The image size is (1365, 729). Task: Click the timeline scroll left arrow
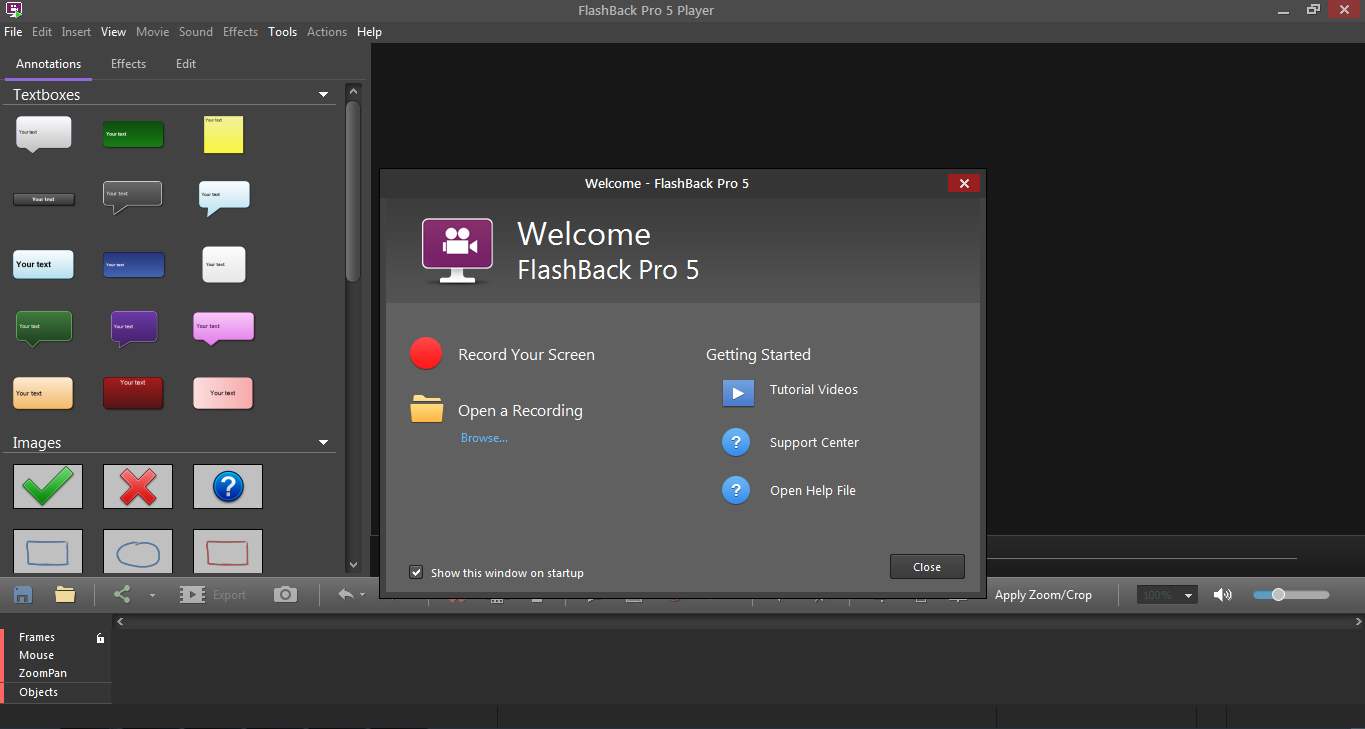click(121, 621)
